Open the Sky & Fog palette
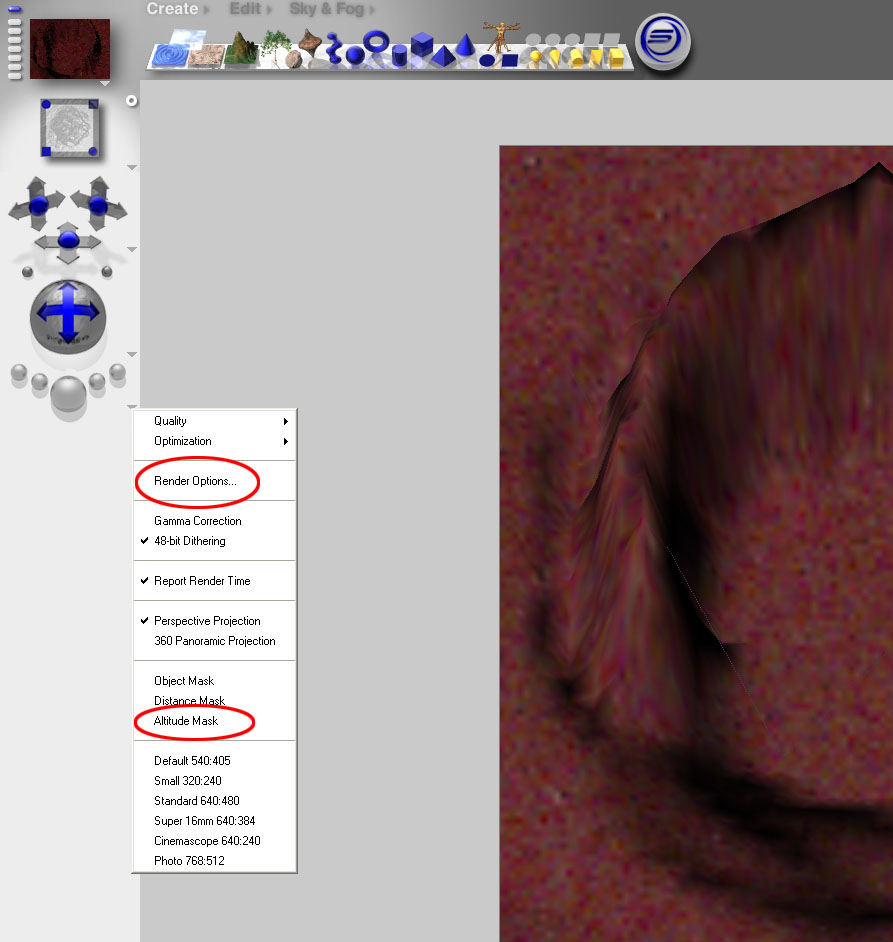Viewport: 893px width, 942px height. [327, 9]
